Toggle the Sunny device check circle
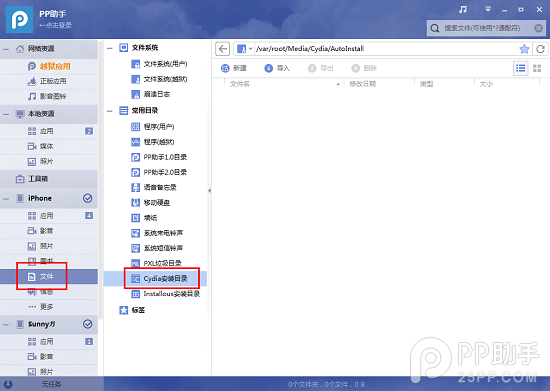This screenshot has height=391, width=550. [88, 324]
